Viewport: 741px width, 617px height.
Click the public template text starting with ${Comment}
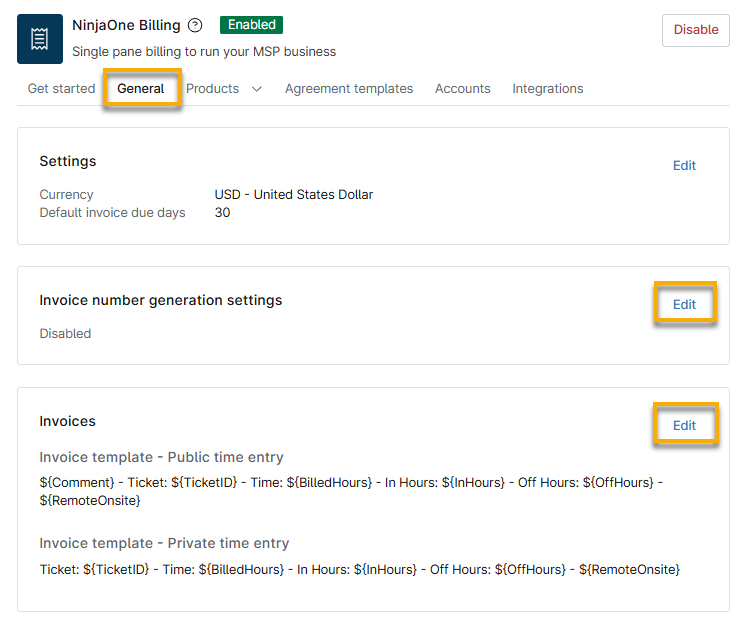351,491
